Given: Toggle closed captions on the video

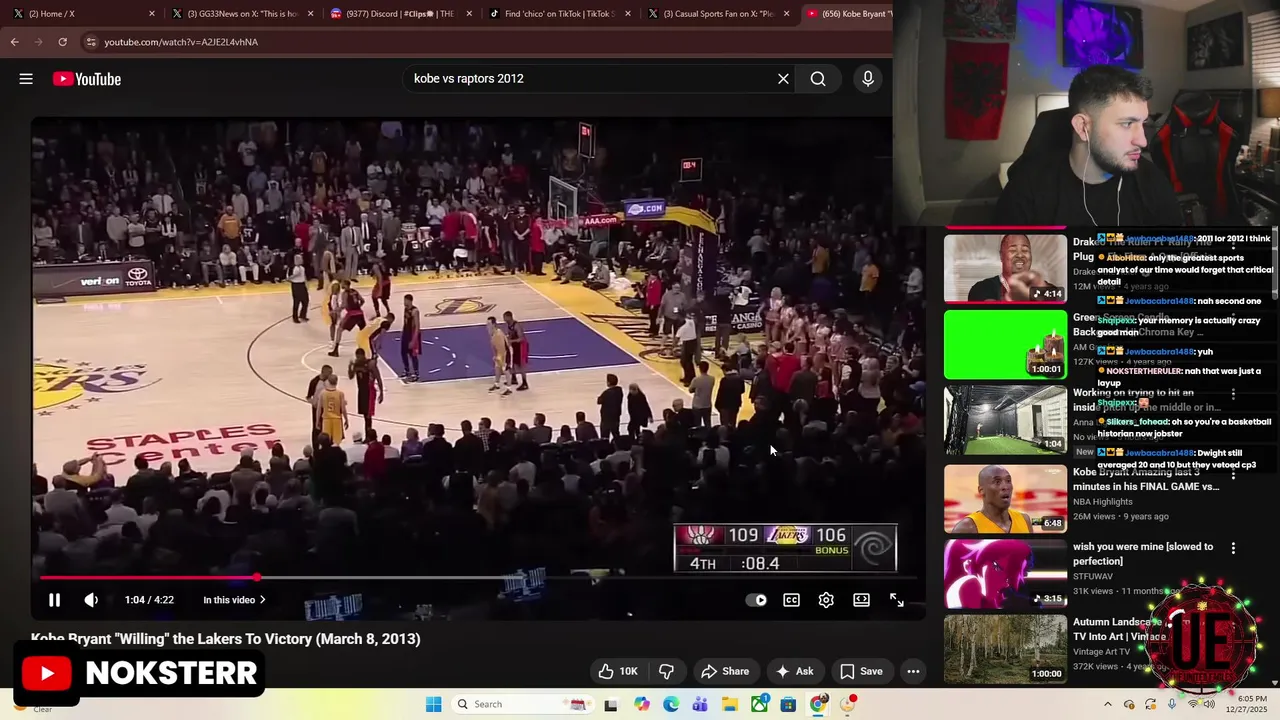Looking at the screenshot, I should [x=791, y=600].
